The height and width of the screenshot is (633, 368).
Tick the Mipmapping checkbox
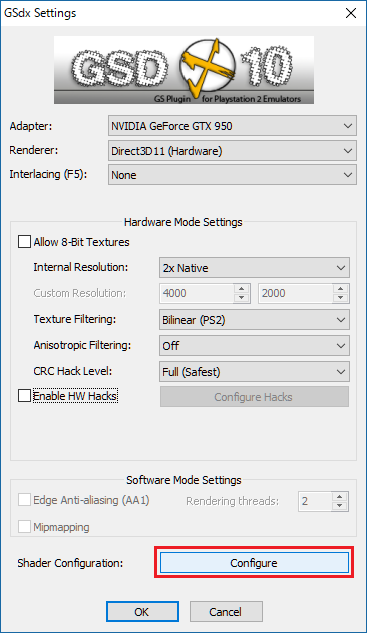point(24,527)
